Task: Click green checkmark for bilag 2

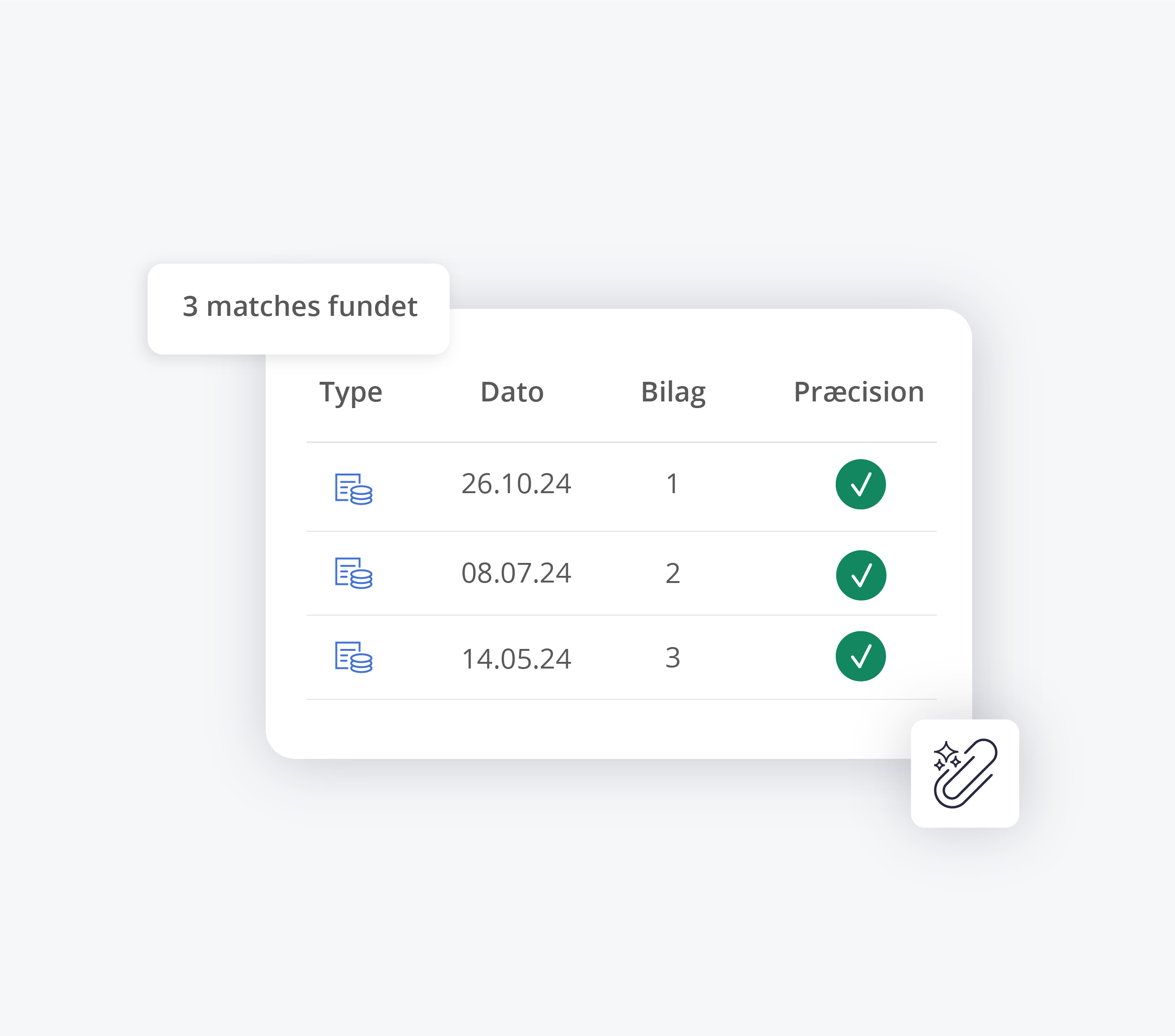Action: (x=861, y=575)
